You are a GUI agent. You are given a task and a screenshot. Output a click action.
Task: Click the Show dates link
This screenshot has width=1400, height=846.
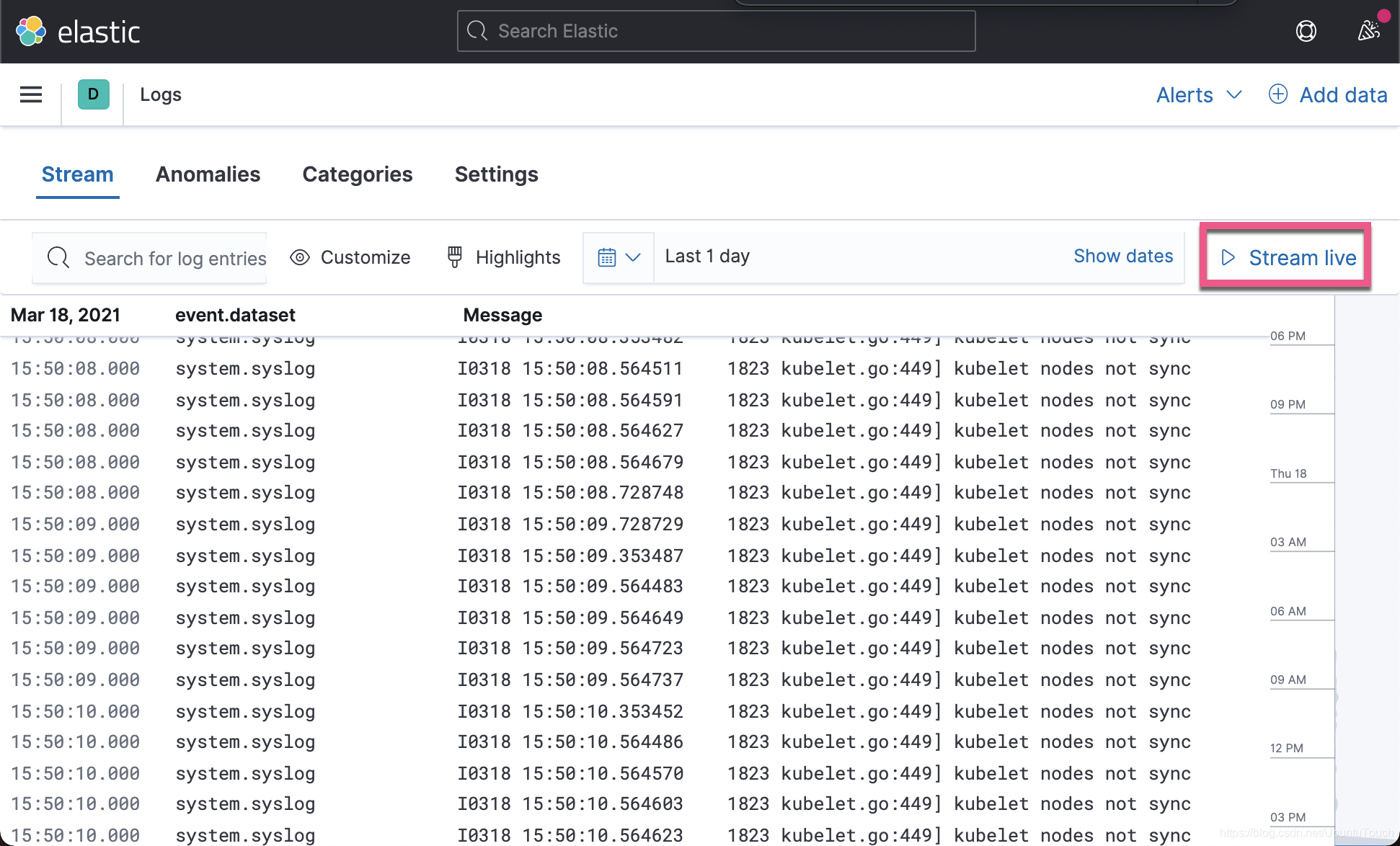[1122, 257]
